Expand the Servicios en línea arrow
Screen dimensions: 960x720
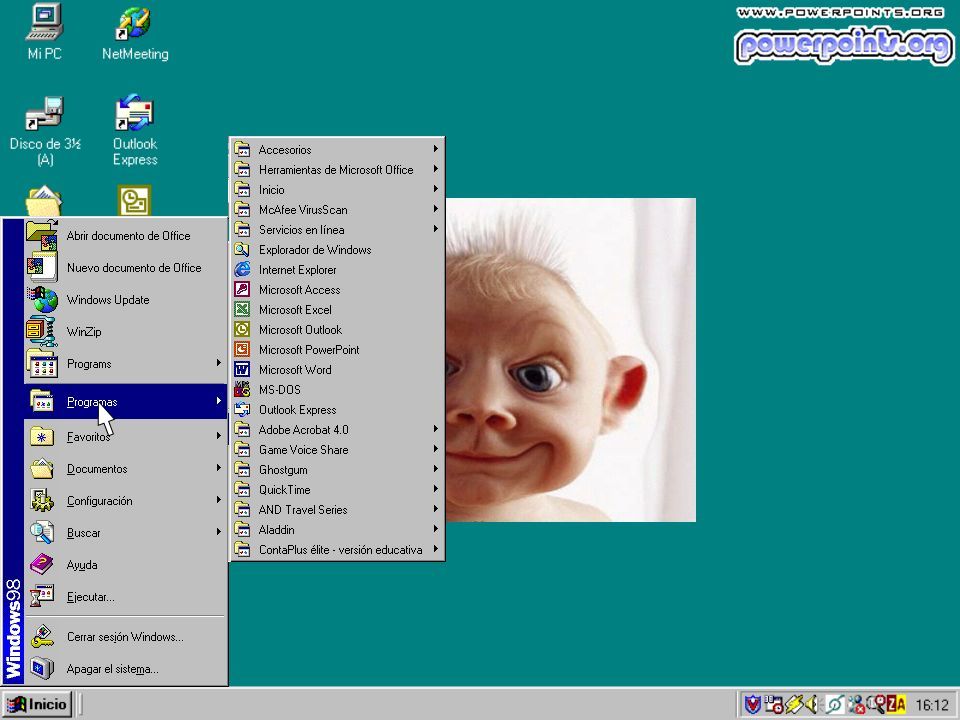click(x=435, y=229)
